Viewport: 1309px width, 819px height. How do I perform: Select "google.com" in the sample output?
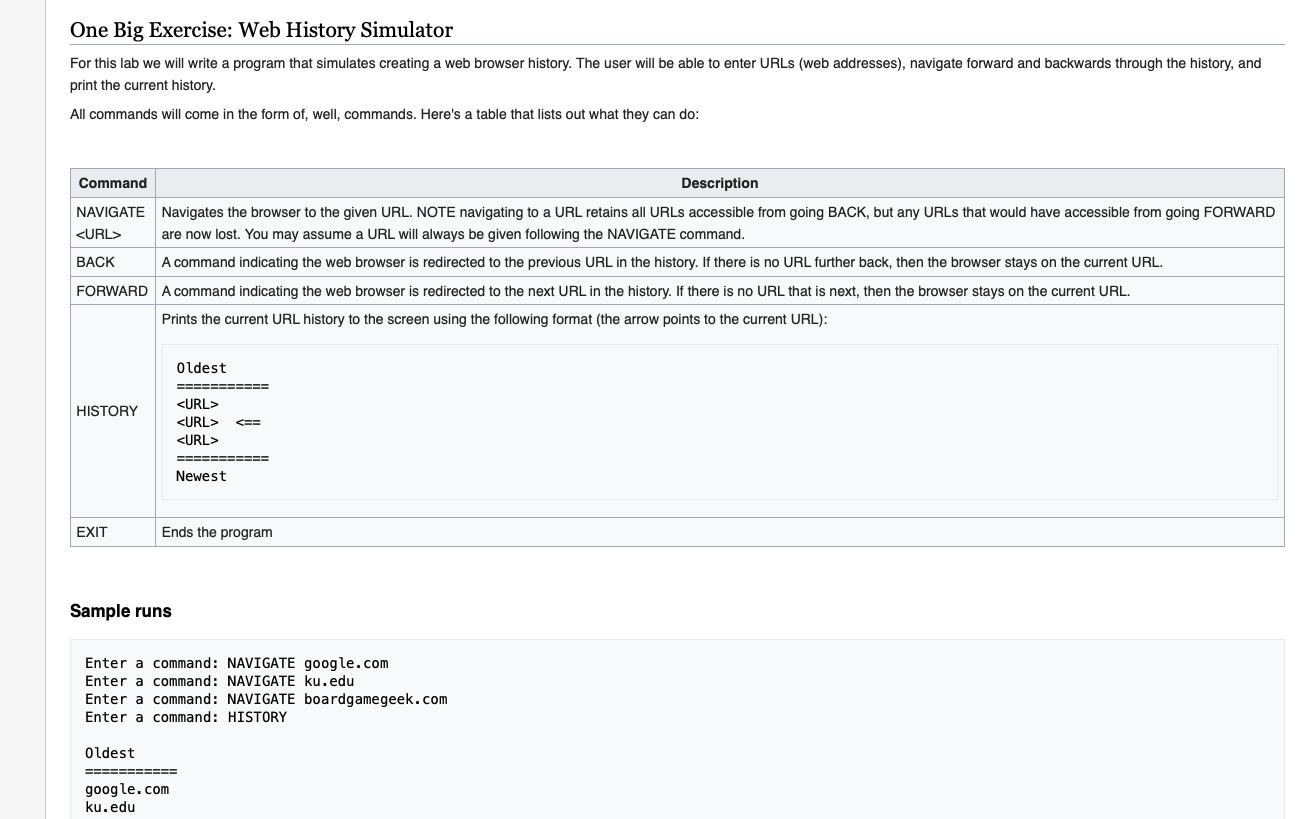tap(126, 789)
